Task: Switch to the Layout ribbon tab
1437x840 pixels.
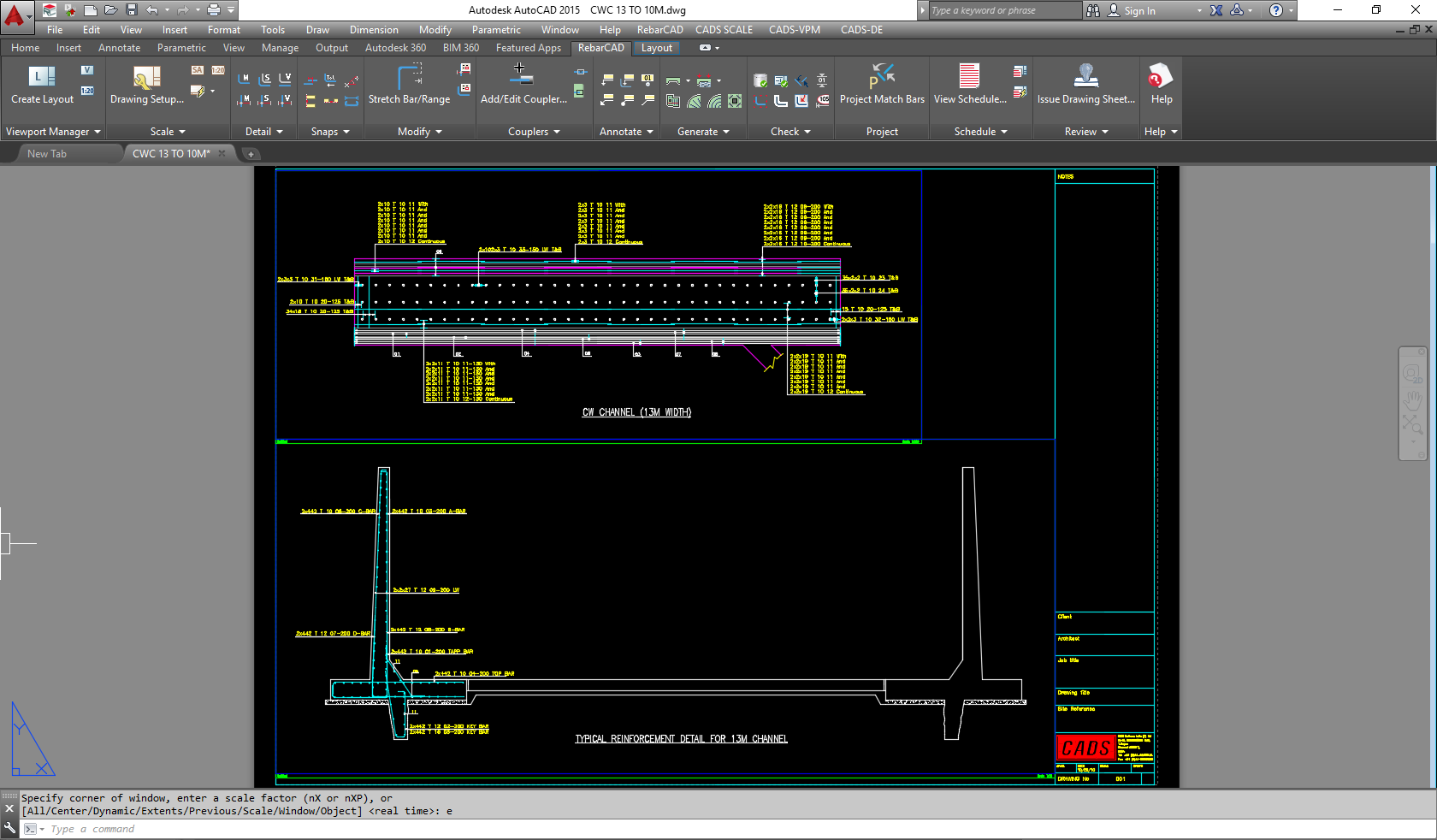Action: click(x=657, y=48)
